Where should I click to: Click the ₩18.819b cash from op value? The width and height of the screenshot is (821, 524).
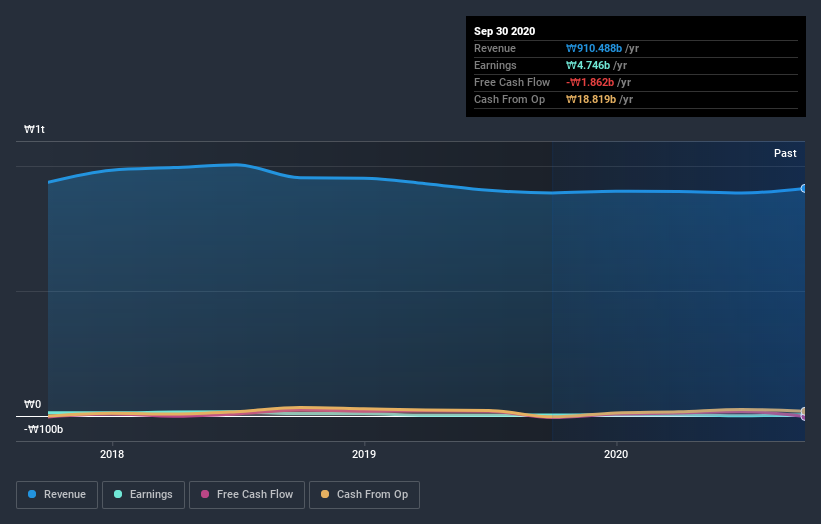tap(591, 99)
